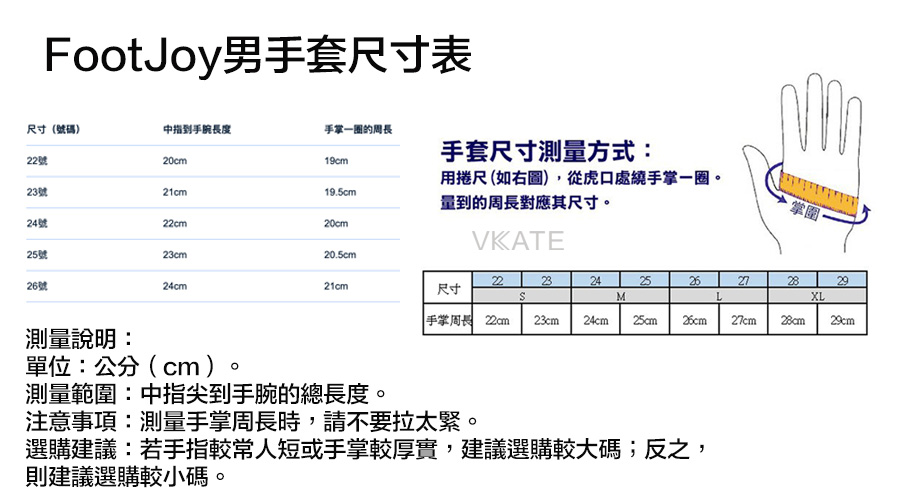
Task: Click the blue size "26" cell in the grid
Action: click(x=695, y=281)
